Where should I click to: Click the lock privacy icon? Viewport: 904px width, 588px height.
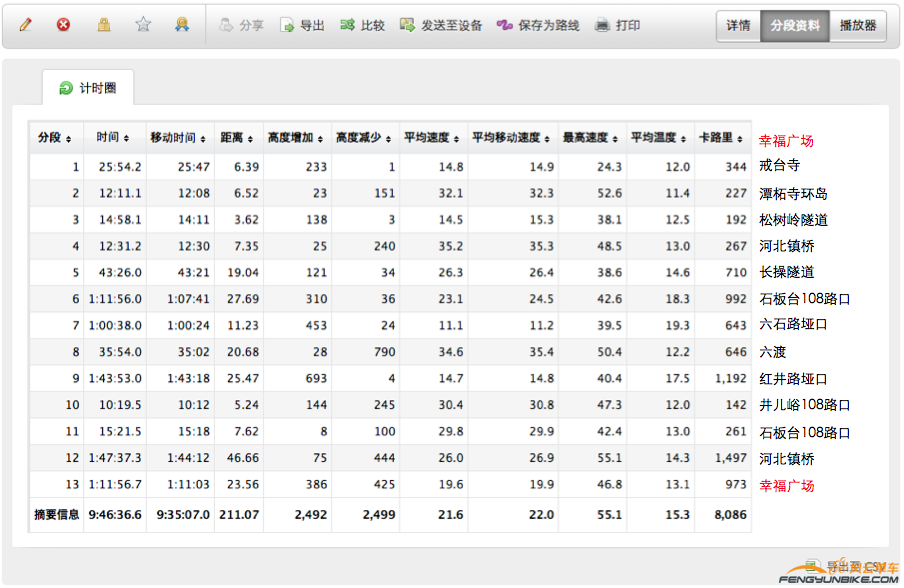click(x=103, y=25)
